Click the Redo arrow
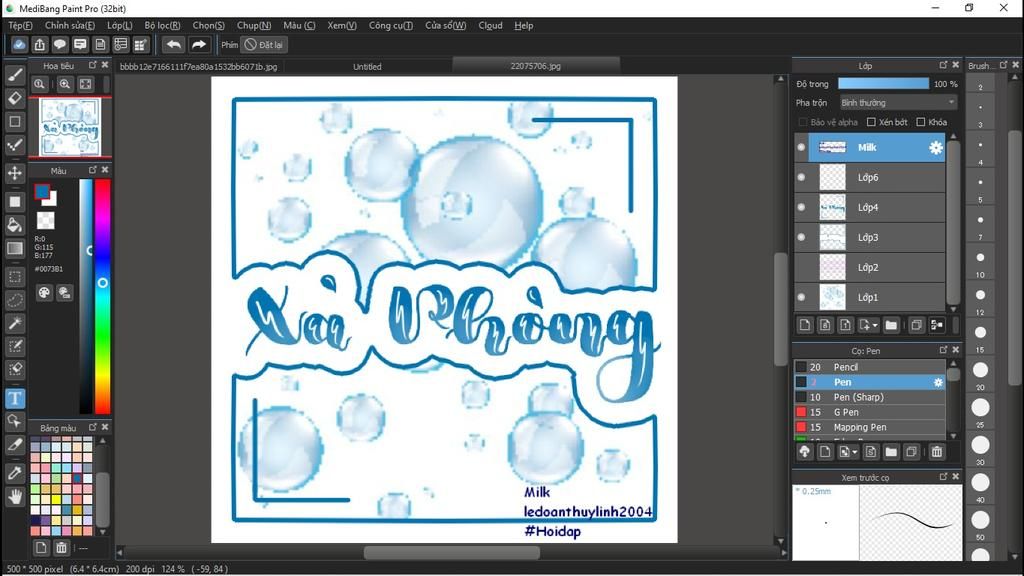This screenshot has height=576, width=1024. point(199,44)
